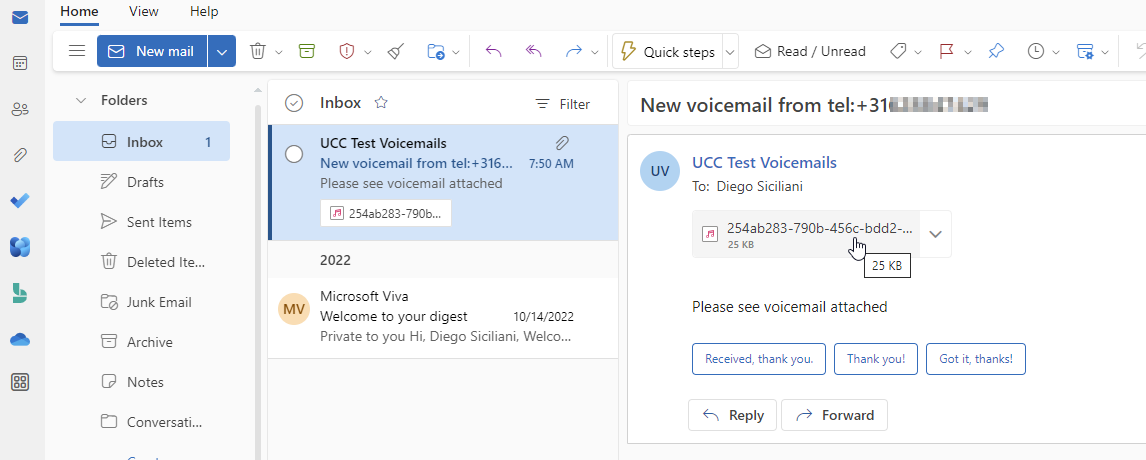Open the OneDrive cloud app icon

coord(20,339)
